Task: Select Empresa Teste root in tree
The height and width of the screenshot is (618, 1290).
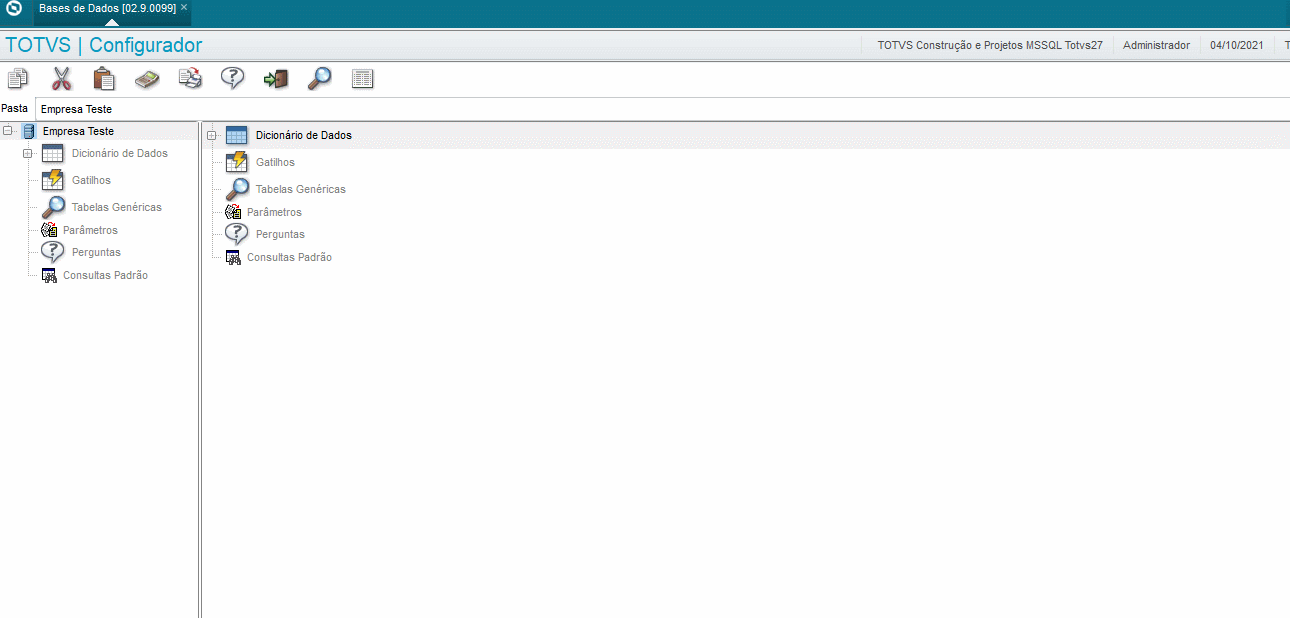Action: (x=78, y=131)
